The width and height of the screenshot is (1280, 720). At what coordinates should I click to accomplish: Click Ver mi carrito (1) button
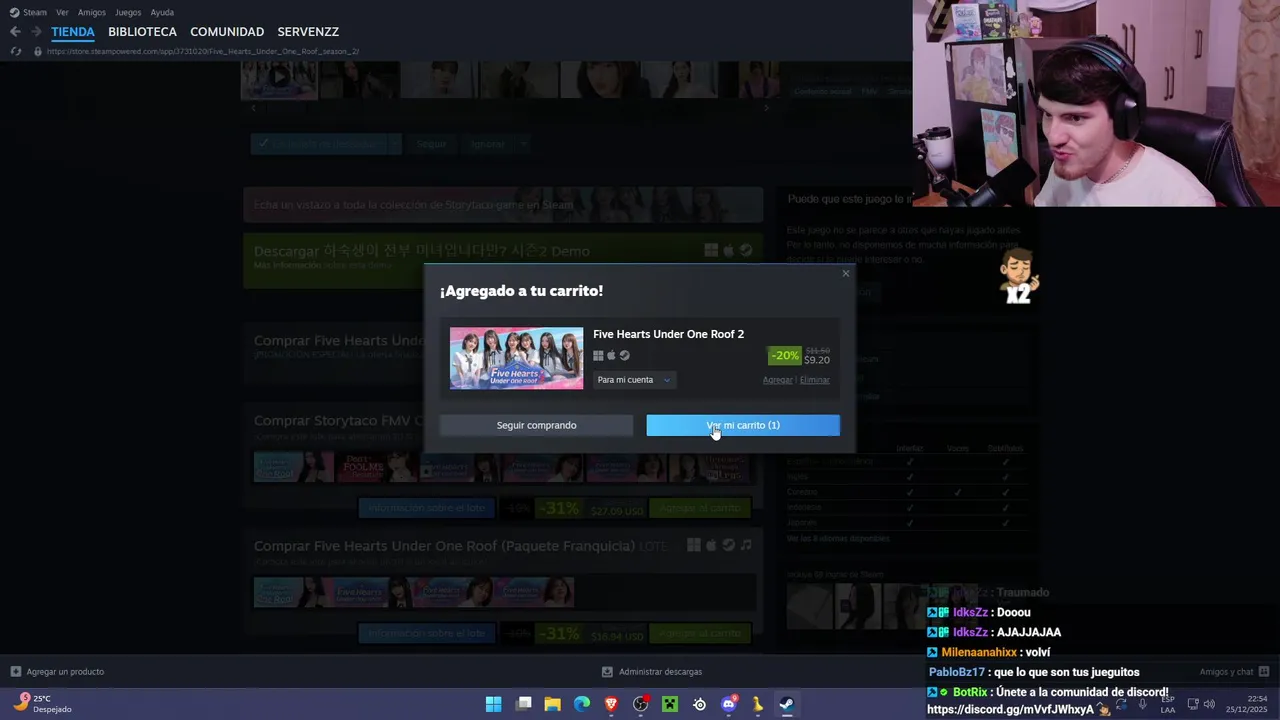(743, 425)
